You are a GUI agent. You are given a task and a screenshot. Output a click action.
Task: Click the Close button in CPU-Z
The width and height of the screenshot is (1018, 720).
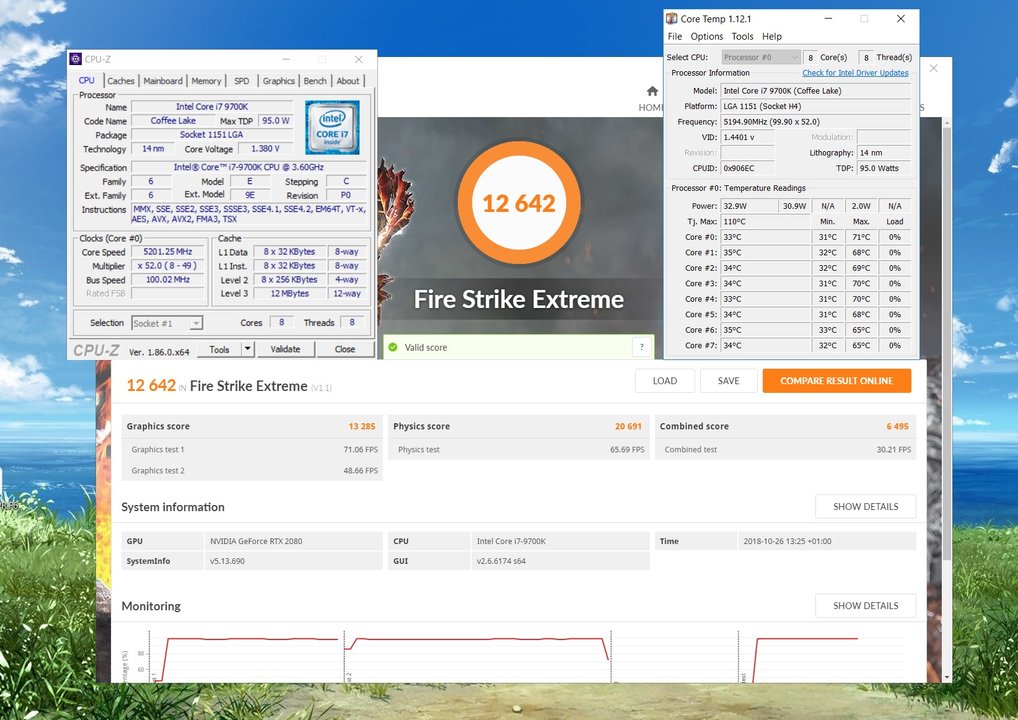pos(345,349)
